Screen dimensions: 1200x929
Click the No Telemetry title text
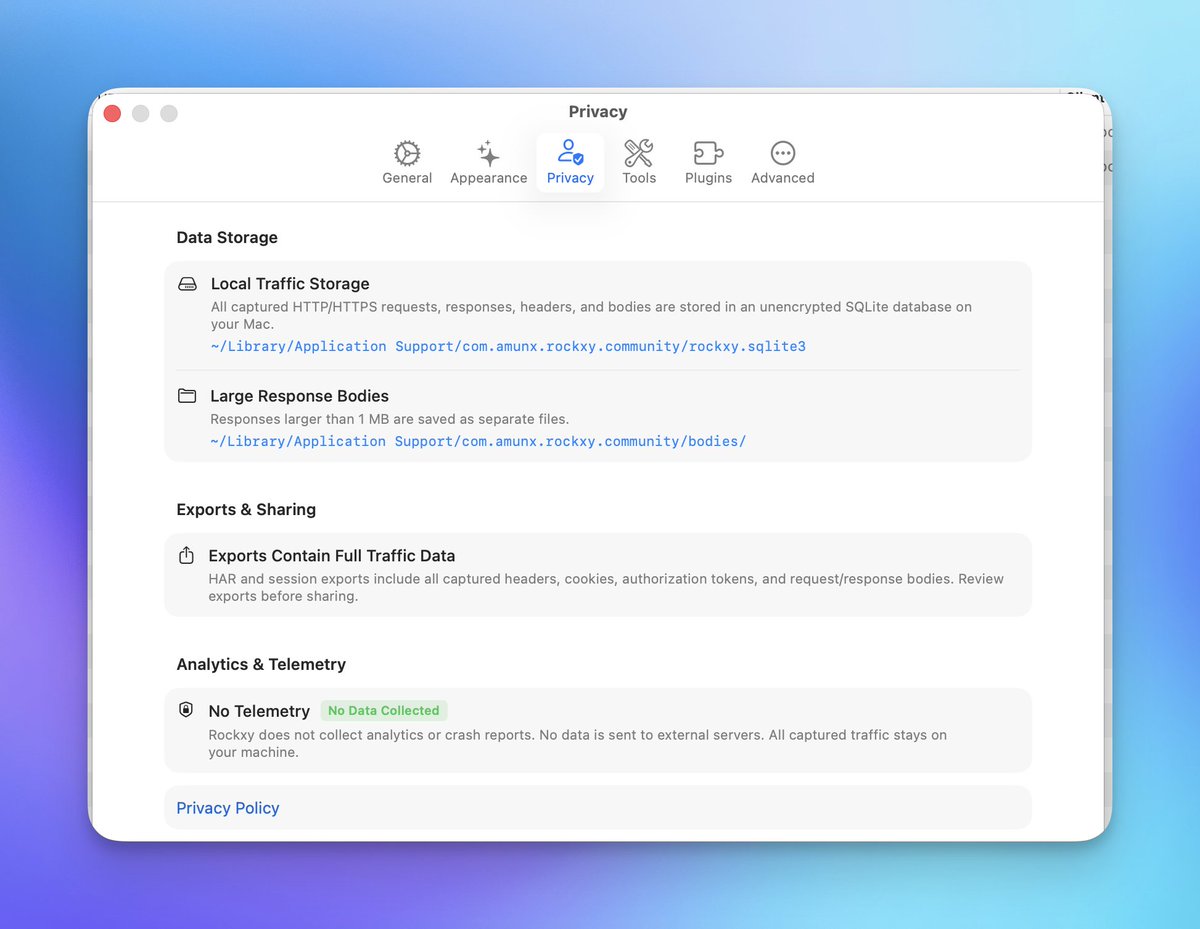tap(259, 711)
